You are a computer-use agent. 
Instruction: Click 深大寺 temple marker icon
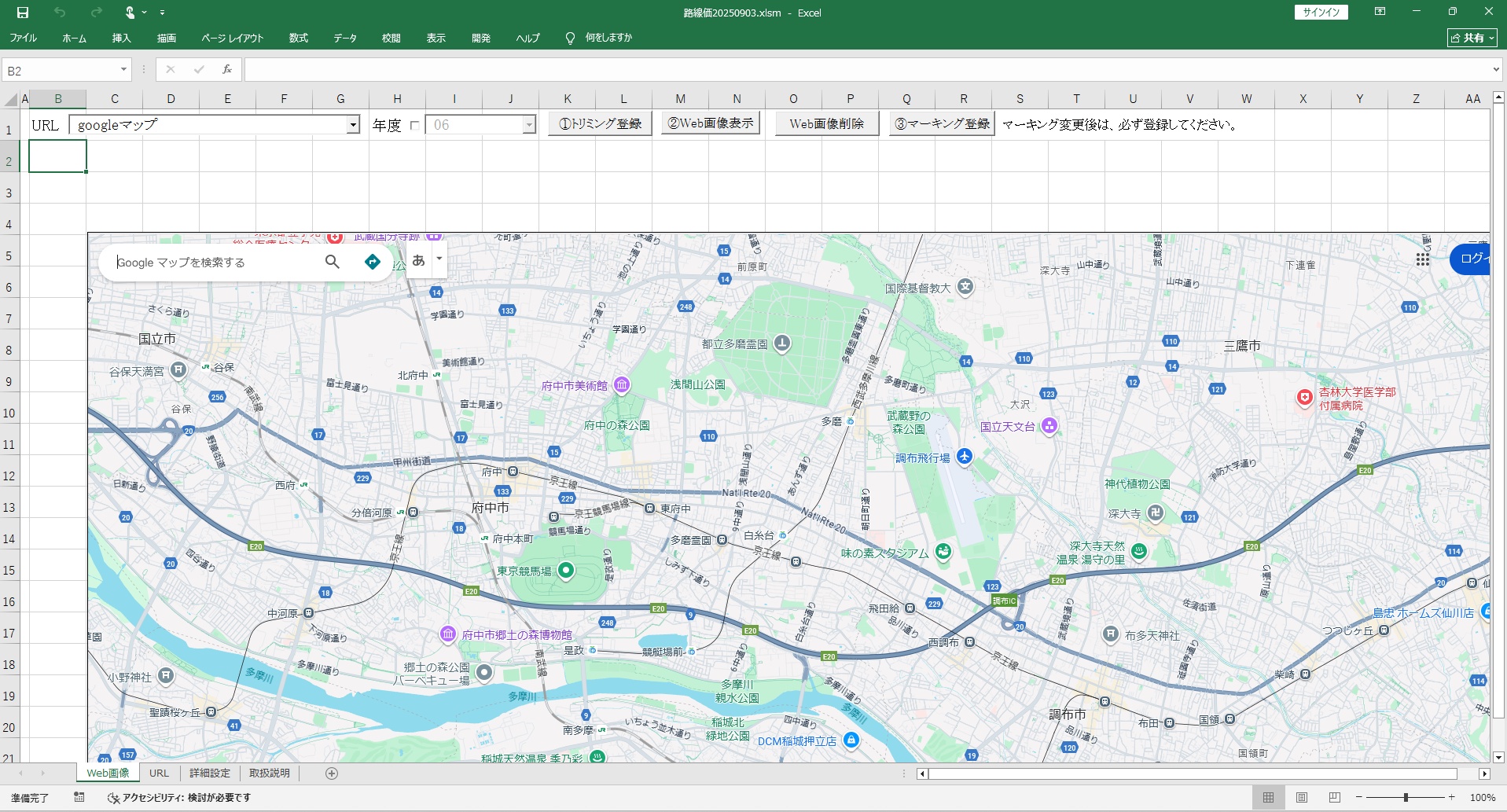pyautogui.click(x=1155, y=513)
